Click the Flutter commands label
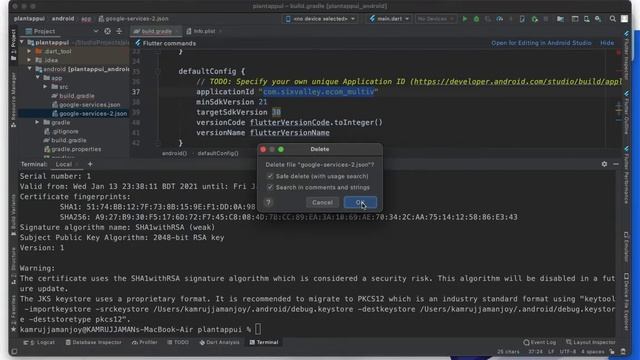The width and height of the screenshot is (640, 360). pos(169,43)
